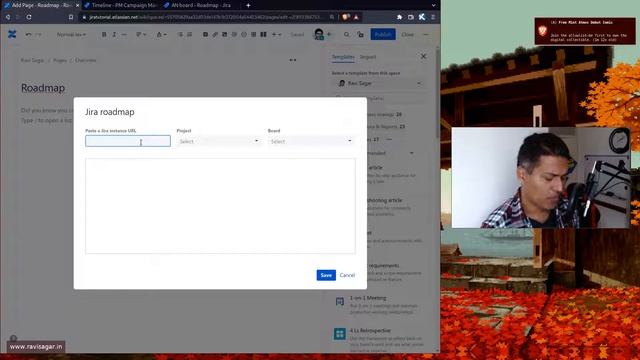The width and height of the screenshot is (640, 360).
Task: Switch to AN board - Roadmap Jira tab
Action: point(198,5)
